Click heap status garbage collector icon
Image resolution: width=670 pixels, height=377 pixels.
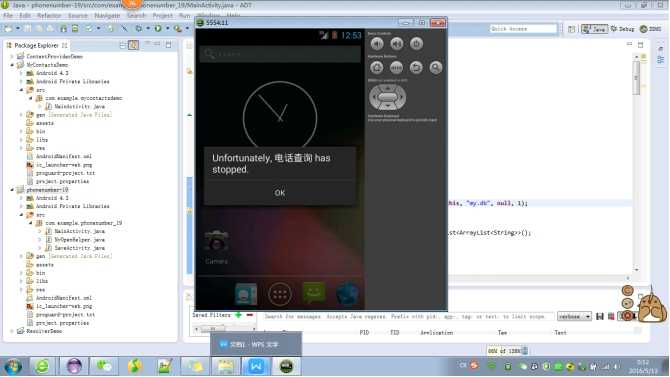click(525, 351)
